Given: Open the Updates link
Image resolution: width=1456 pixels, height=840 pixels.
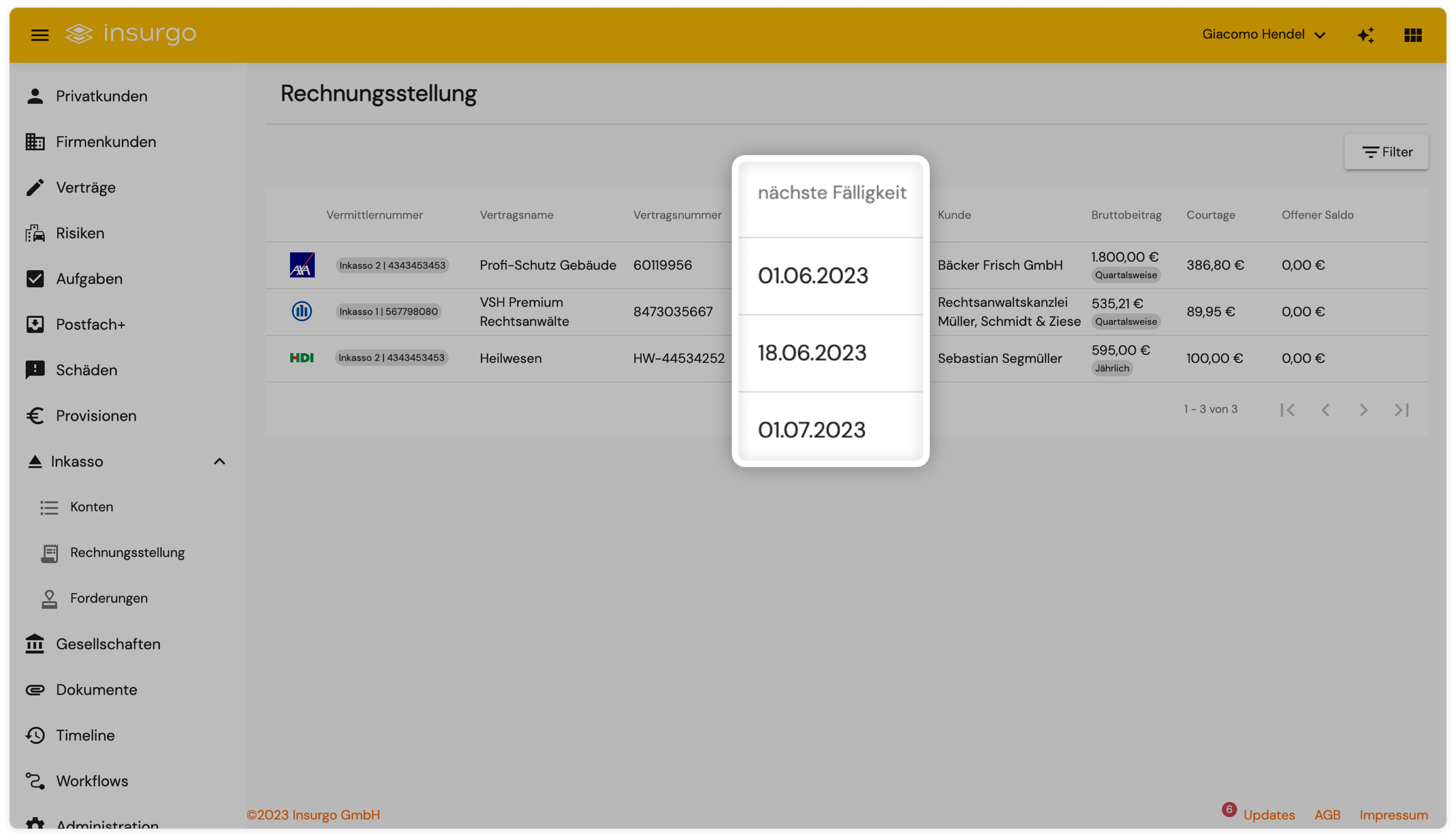Looking at the screenshot, I should point(1268,815).
